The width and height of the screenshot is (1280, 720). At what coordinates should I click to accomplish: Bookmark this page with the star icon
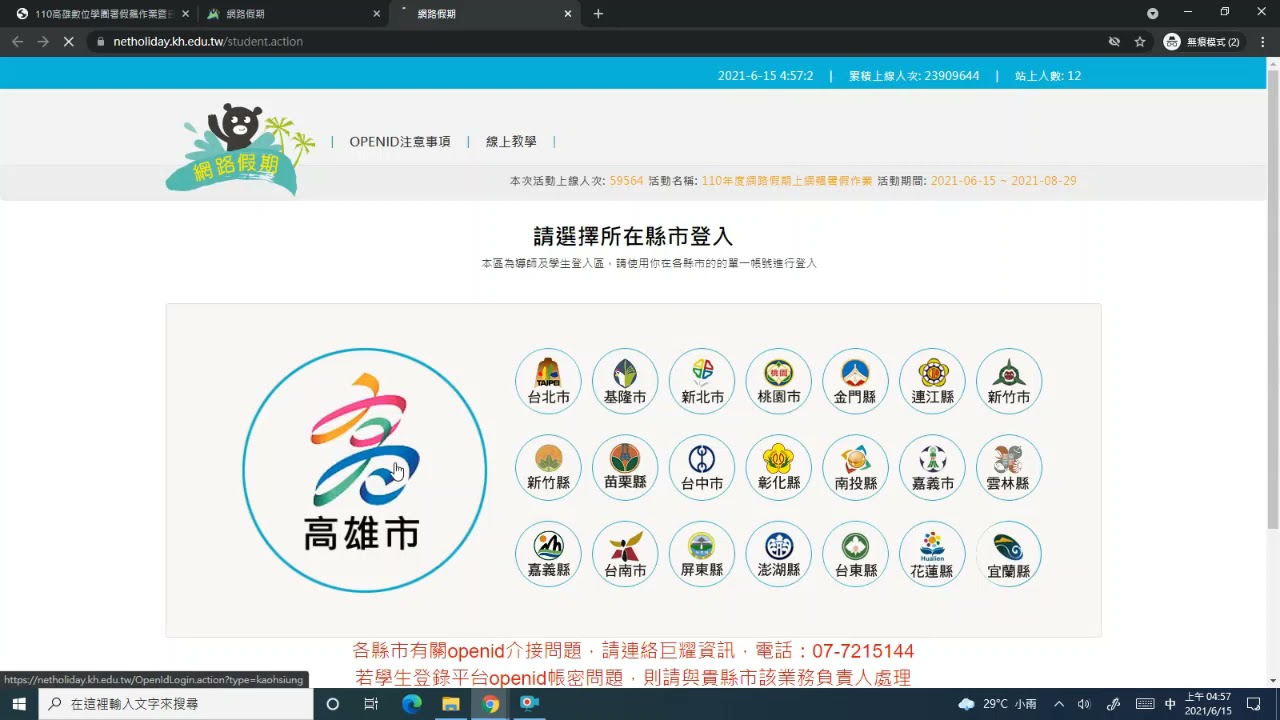point(1140,42)
